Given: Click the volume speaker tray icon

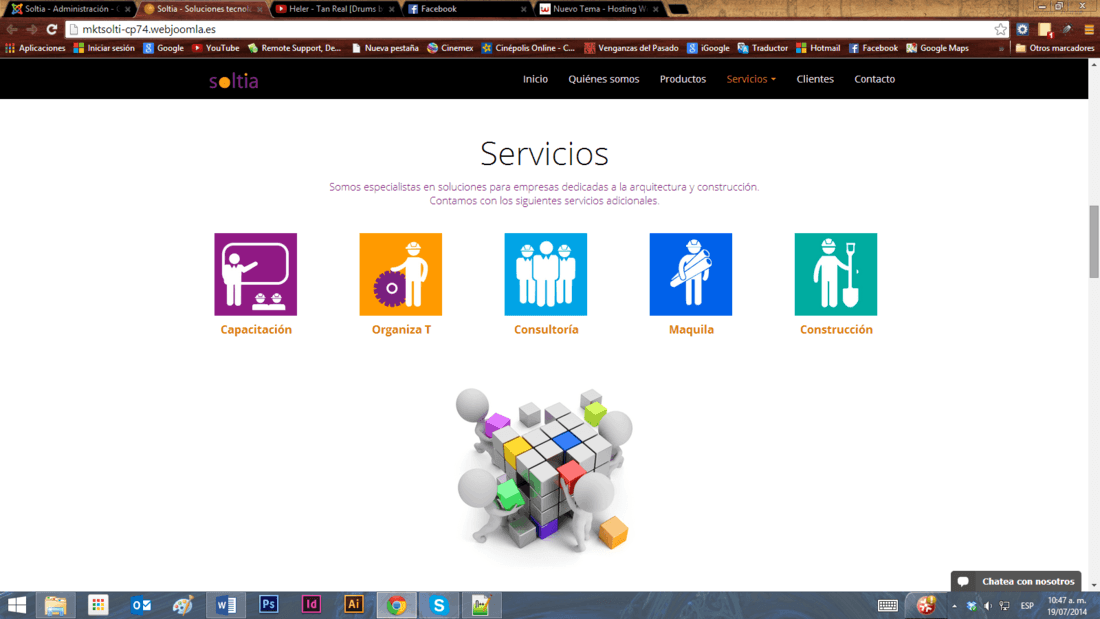Looking at the screenshot, I should tap(988, 606).
